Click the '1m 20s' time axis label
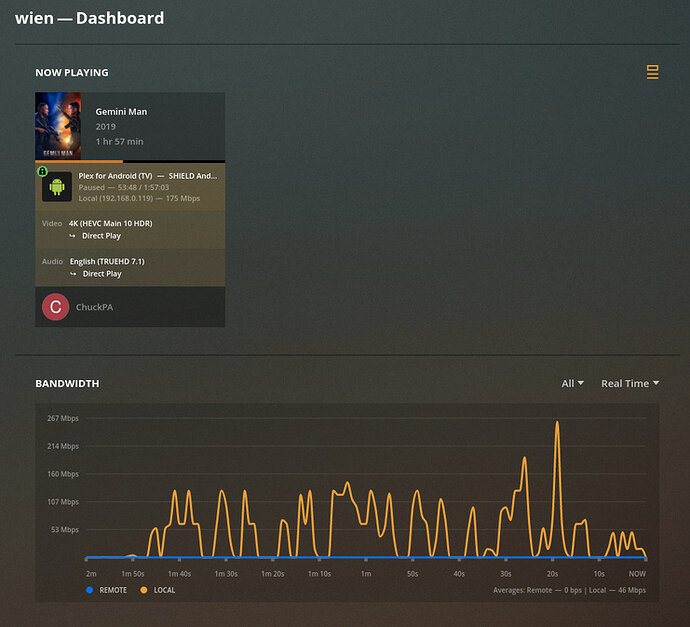This screenshot has width=690, height=627. tap(273, 574)
